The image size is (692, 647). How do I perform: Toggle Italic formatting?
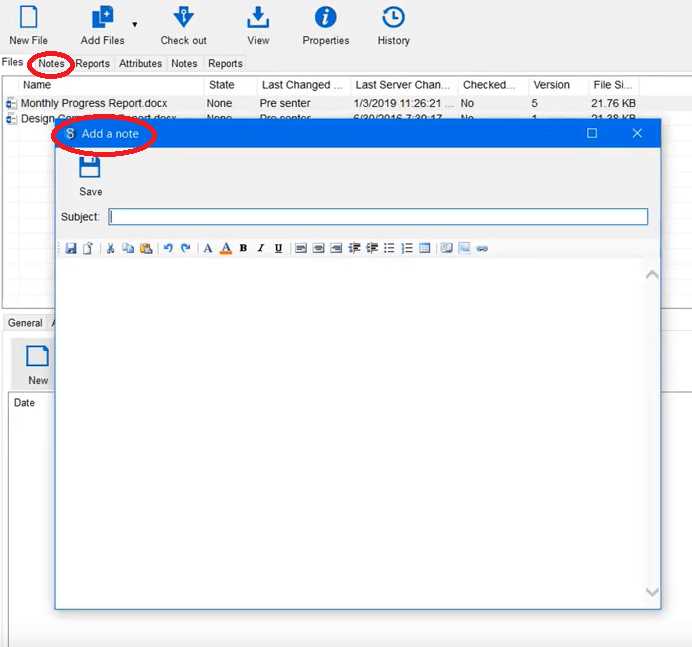point(261,248)
